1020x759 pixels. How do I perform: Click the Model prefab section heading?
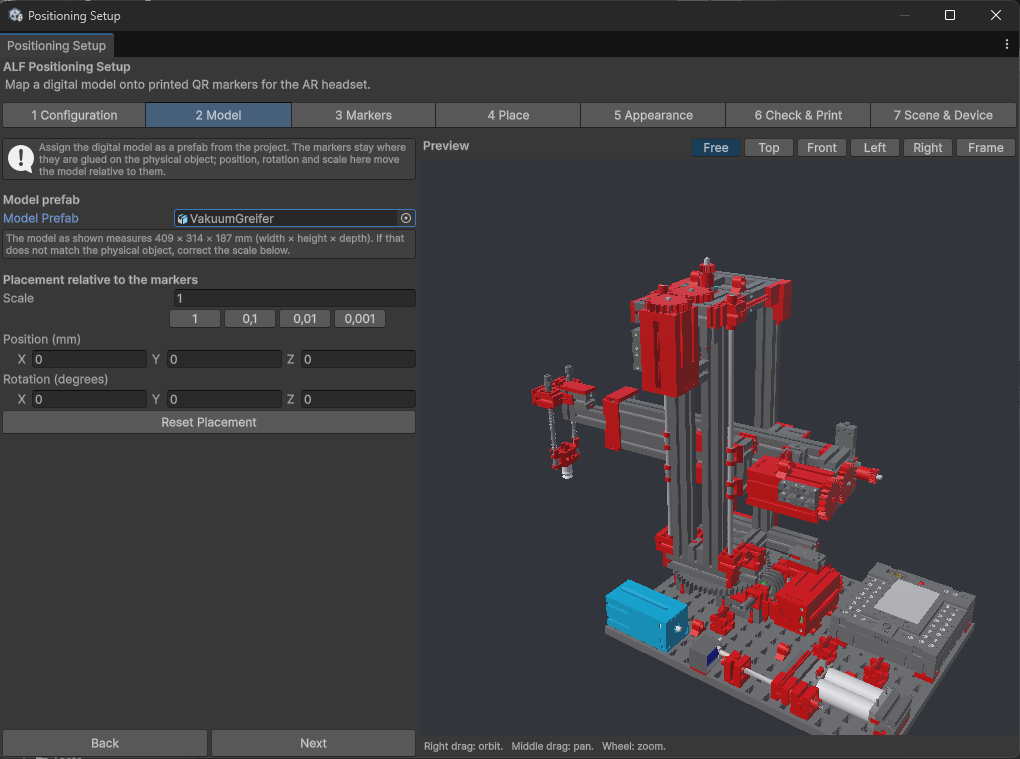click(x=42, y=200)
